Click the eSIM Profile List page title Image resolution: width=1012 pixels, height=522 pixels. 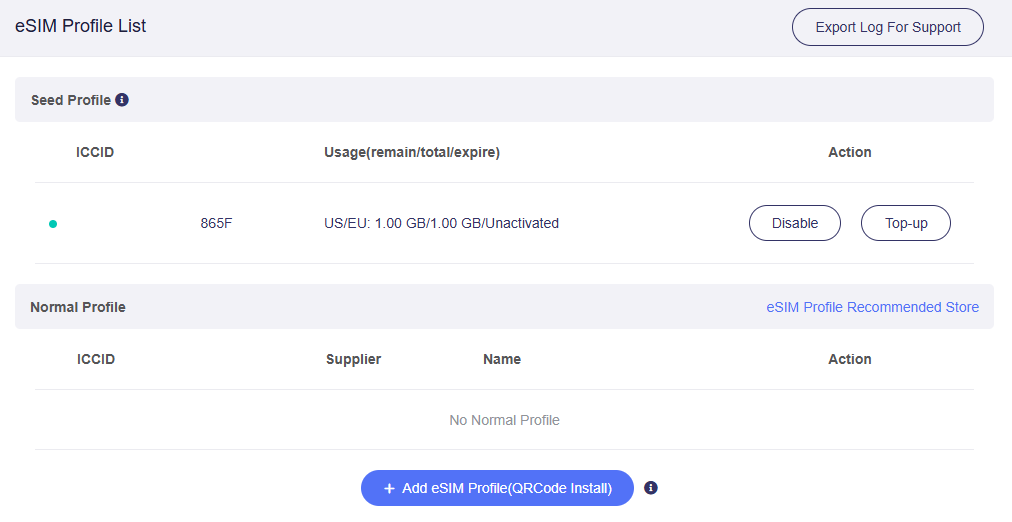click(81, 27)
